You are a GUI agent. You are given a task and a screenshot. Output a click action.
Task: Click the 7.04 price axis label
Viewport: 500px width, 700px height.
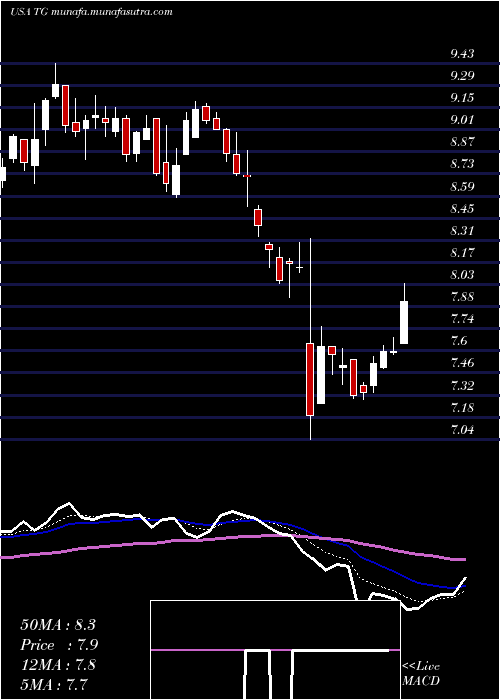click(x=462, y=430)
